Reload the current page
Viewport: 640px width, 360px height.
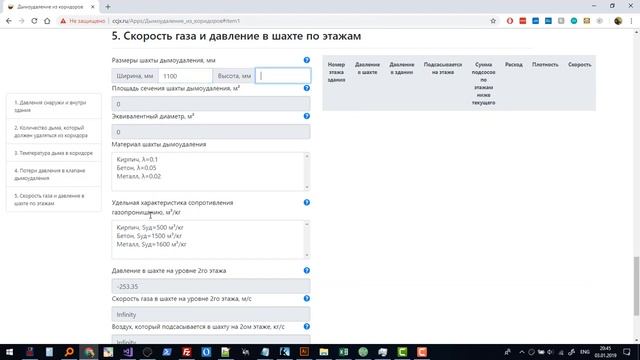tap(34, 21)
